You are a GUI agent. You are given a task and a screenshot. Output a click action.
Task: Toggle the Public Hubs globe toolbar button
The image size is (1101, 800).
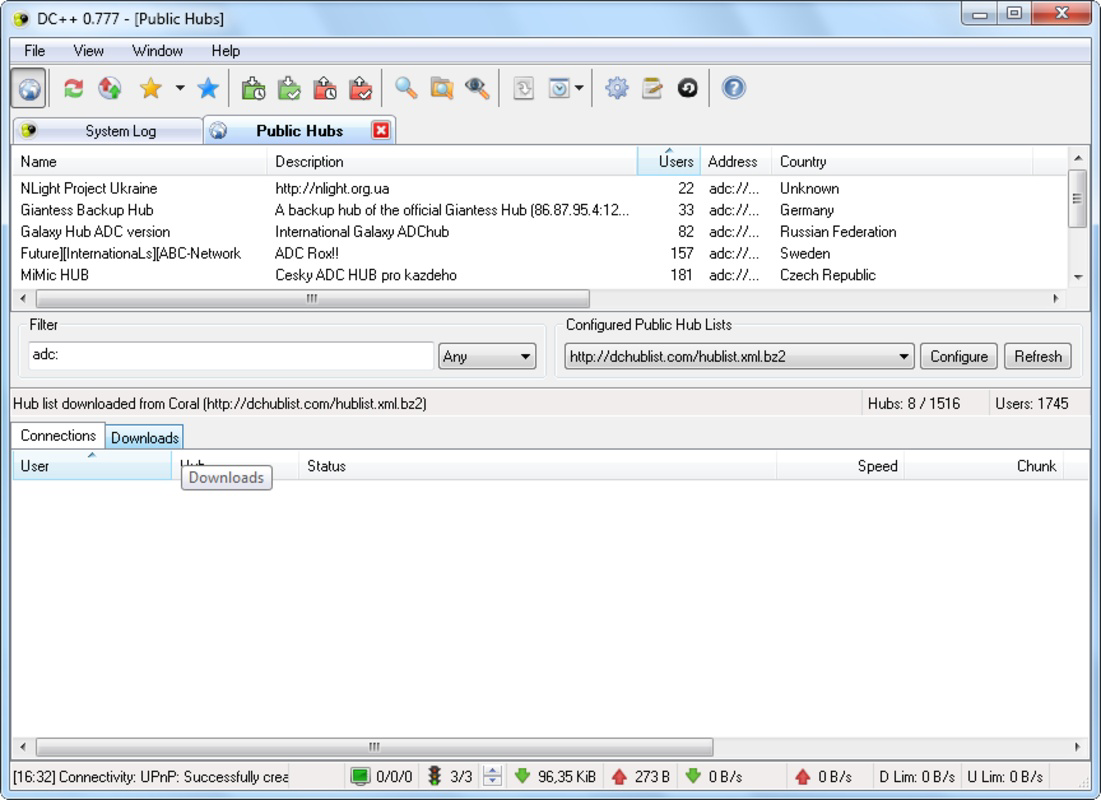(x=29, y=88)
